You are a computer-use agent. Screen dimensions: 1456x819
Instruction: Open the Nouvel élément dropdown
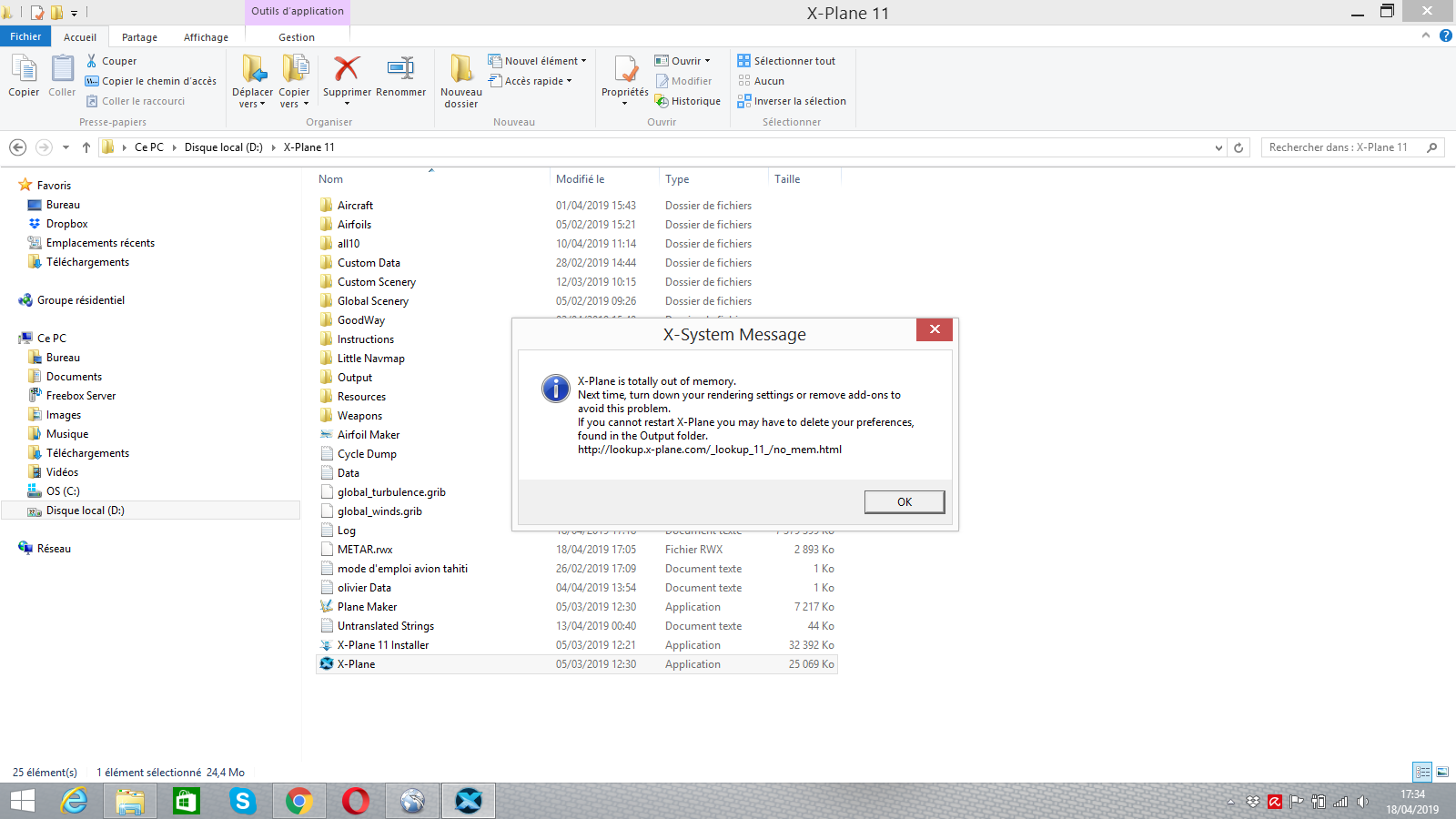click(x=537, y=61)
